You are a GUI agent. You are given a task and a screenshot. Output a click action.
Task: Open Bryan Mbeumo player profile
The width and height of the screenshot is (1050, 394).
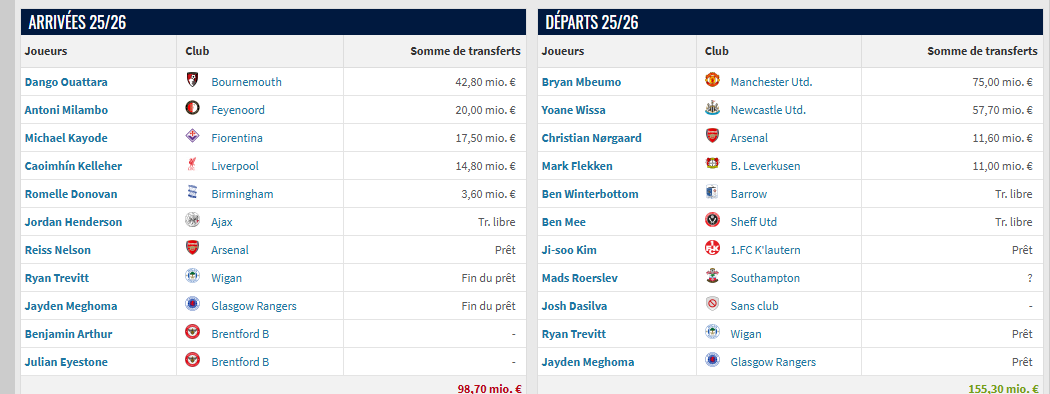click(x=581, y=82)
